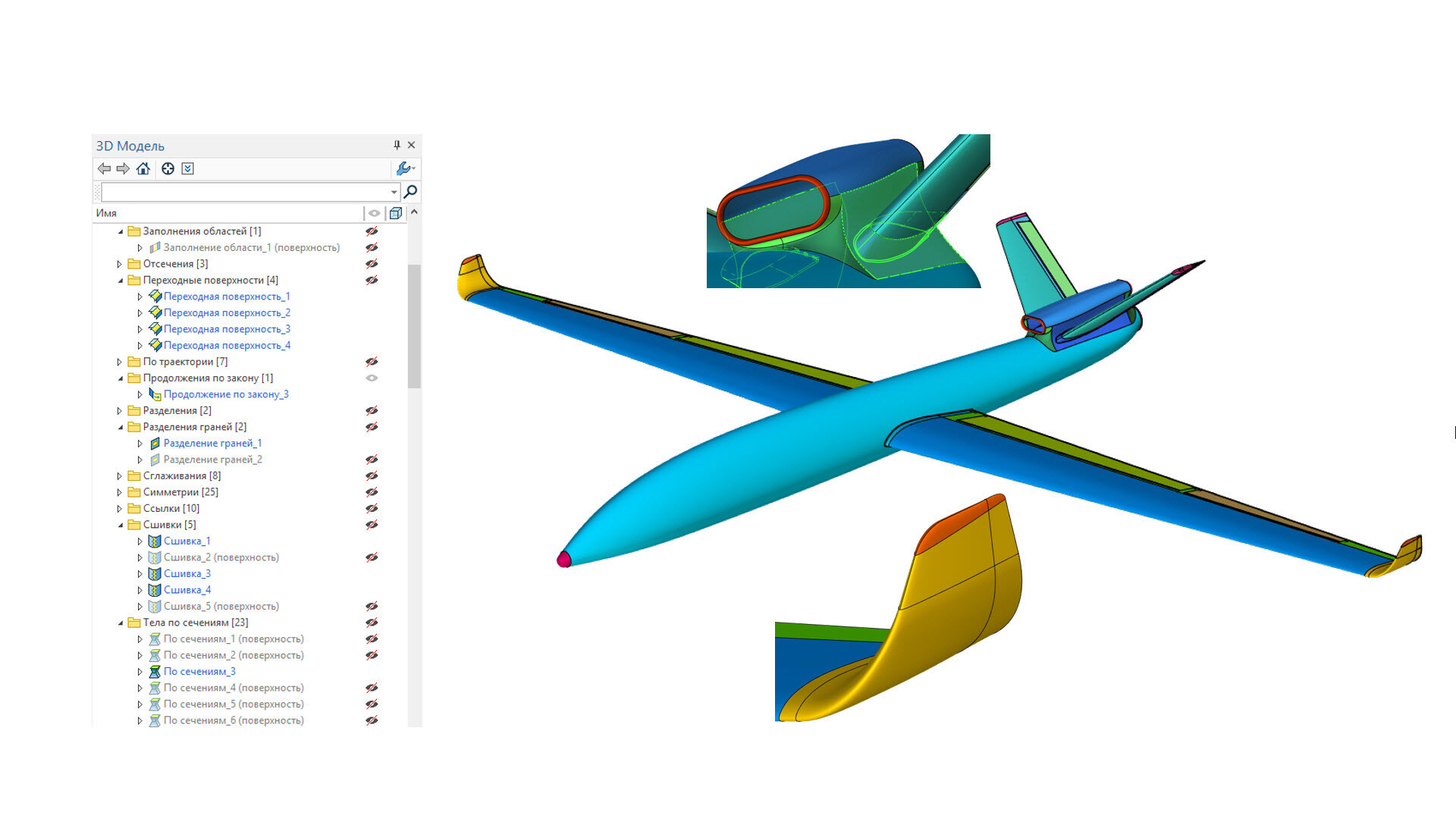Click the Сшивка_3 stitch icon
This screenshot has height=819, width=1456.
(155, 574)
